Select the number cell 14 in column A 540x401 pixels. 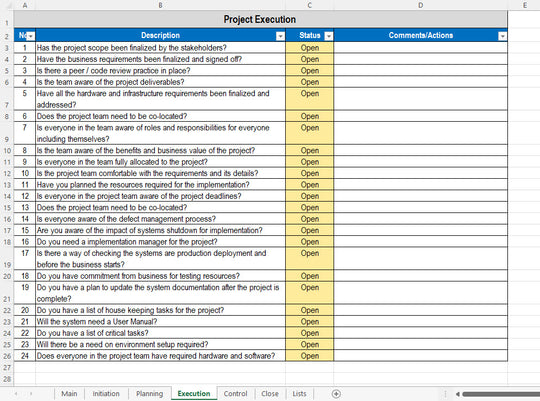coord(24,218)
